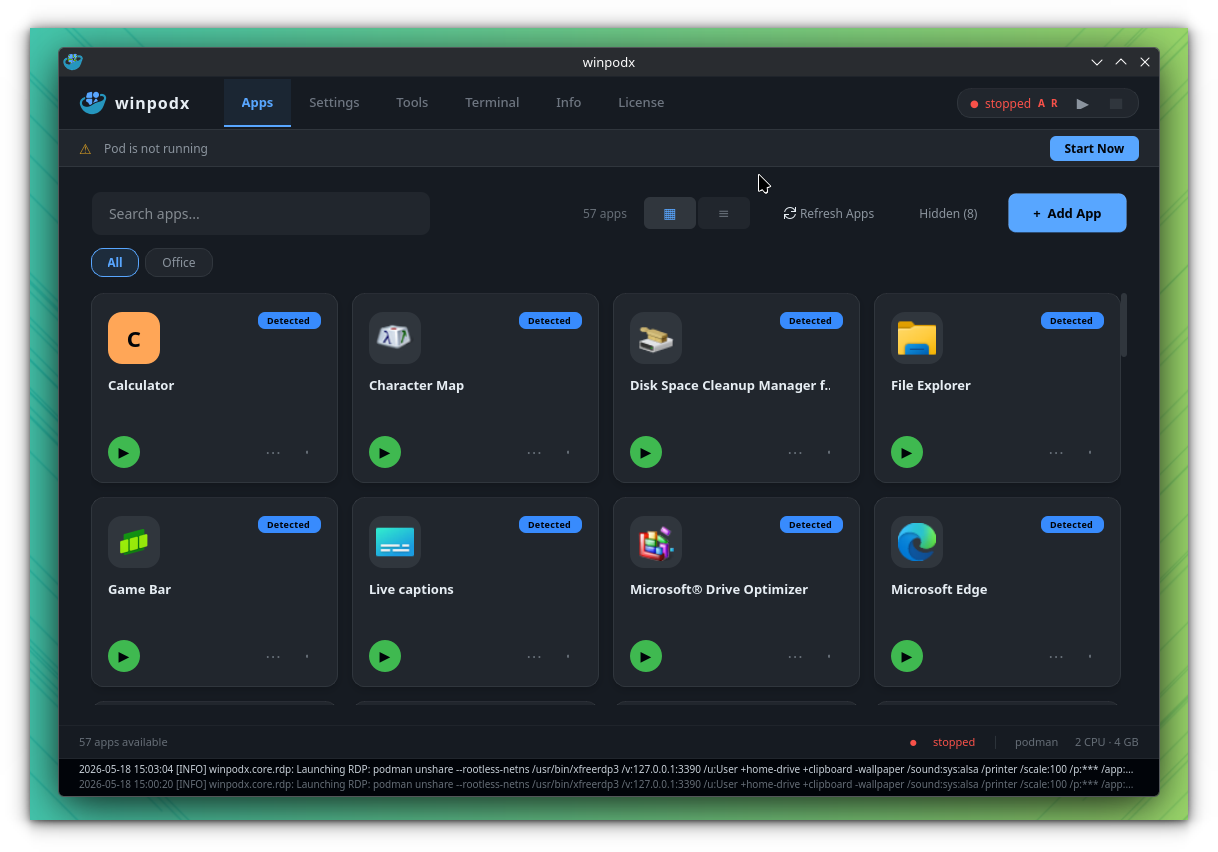Click the Search apps field

(x=261, y=214)
